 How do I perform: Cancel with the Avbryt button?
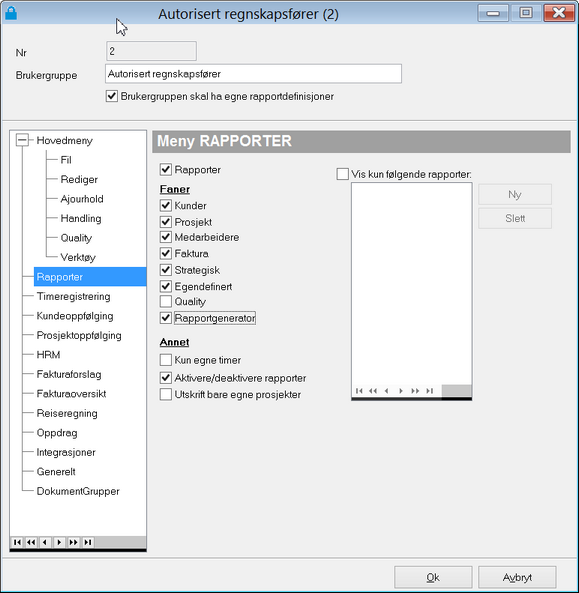[x=517, y=577]
